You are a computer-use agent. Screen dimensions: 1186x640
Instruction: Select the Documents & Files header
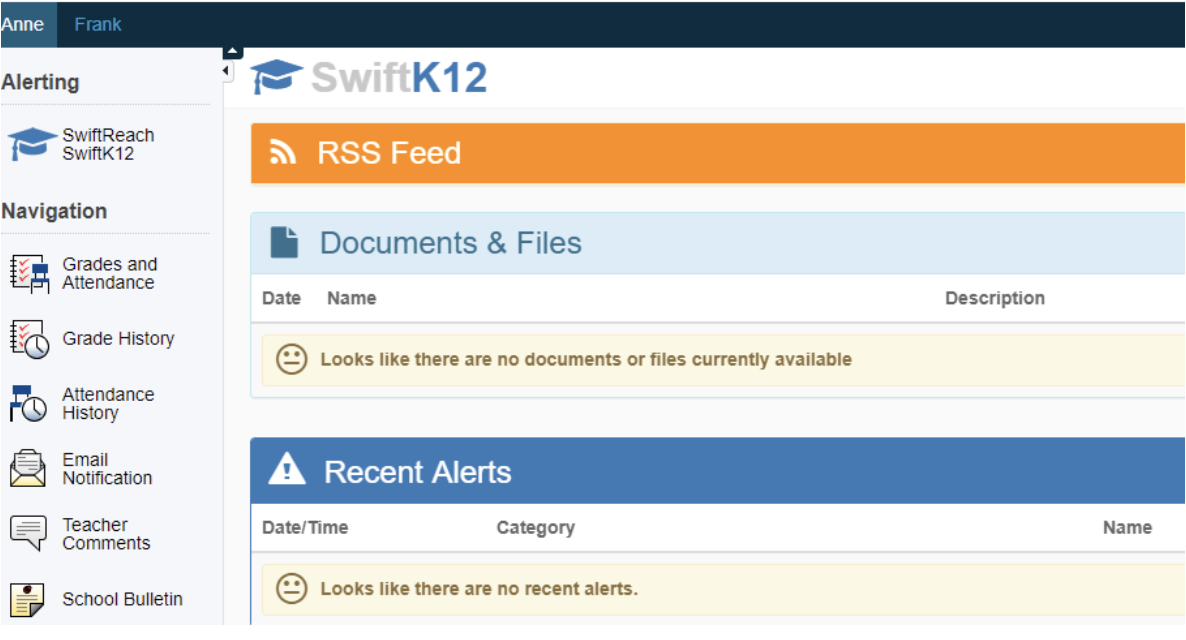[717, 243]
